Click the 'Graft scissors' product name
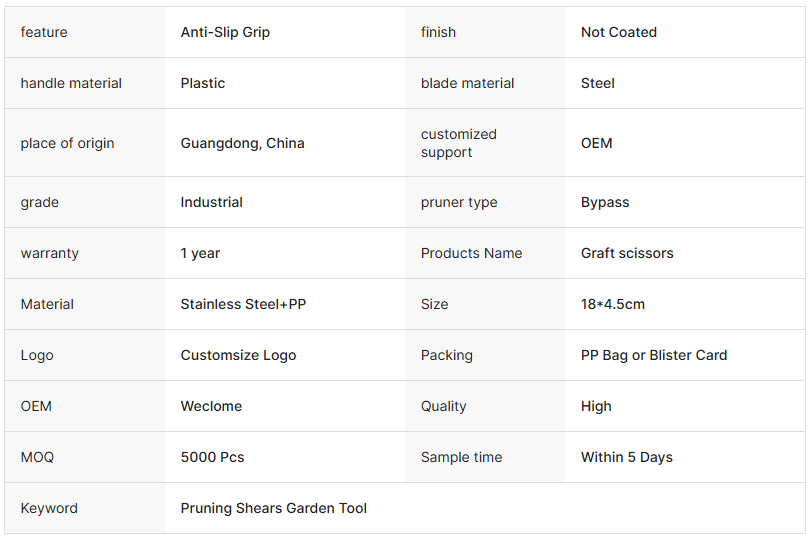 [x=627, y=253]
